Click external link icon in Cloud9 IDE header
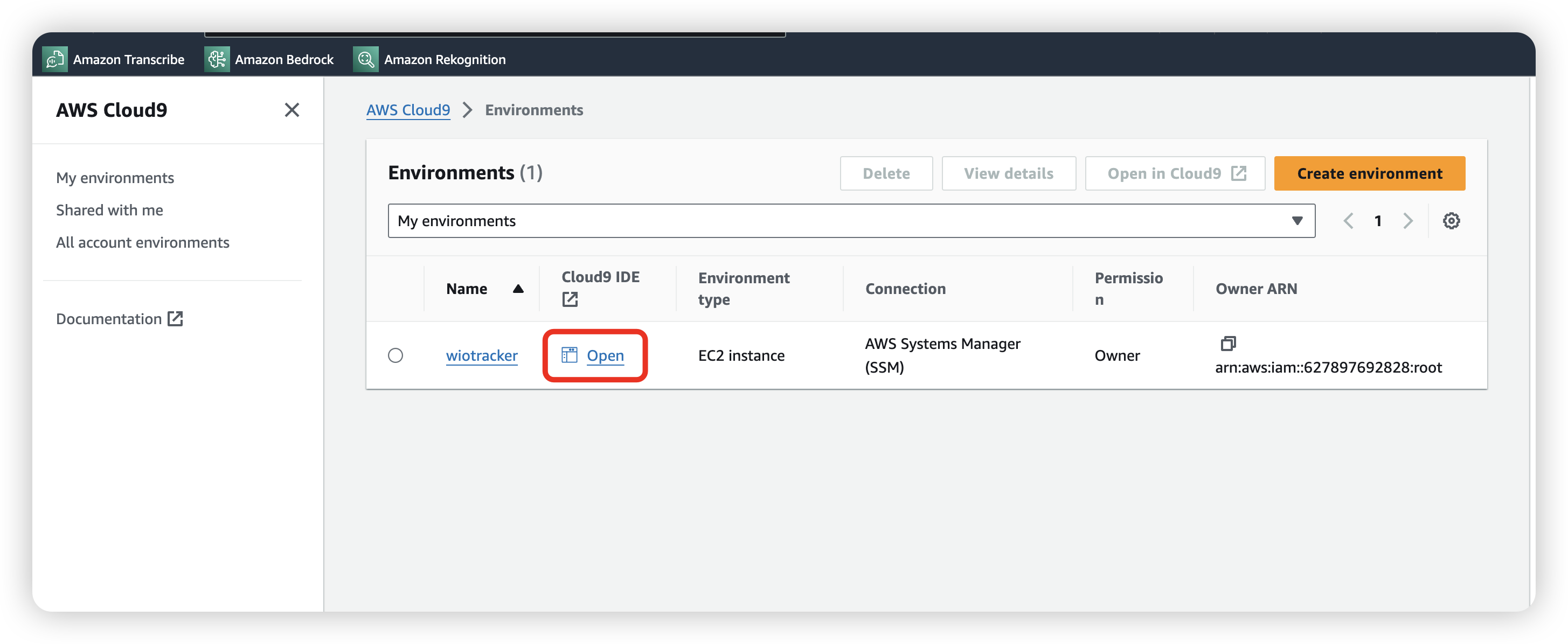The height and width of the screenshot is (644, 1568). point(570,299)
